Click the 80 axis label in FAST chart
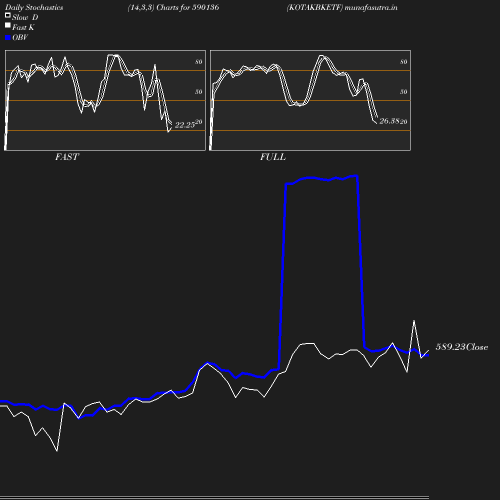 point(199,62)
